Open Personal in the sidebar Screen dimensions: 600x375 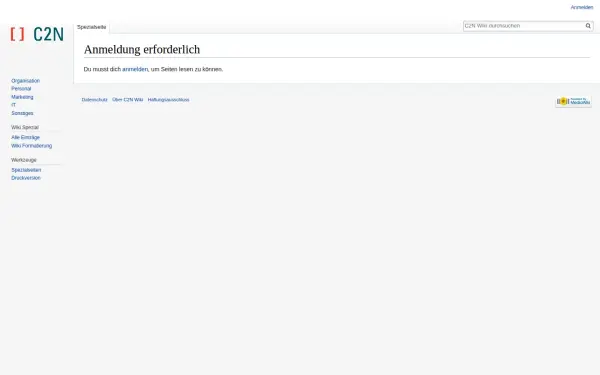coord(21,89)
